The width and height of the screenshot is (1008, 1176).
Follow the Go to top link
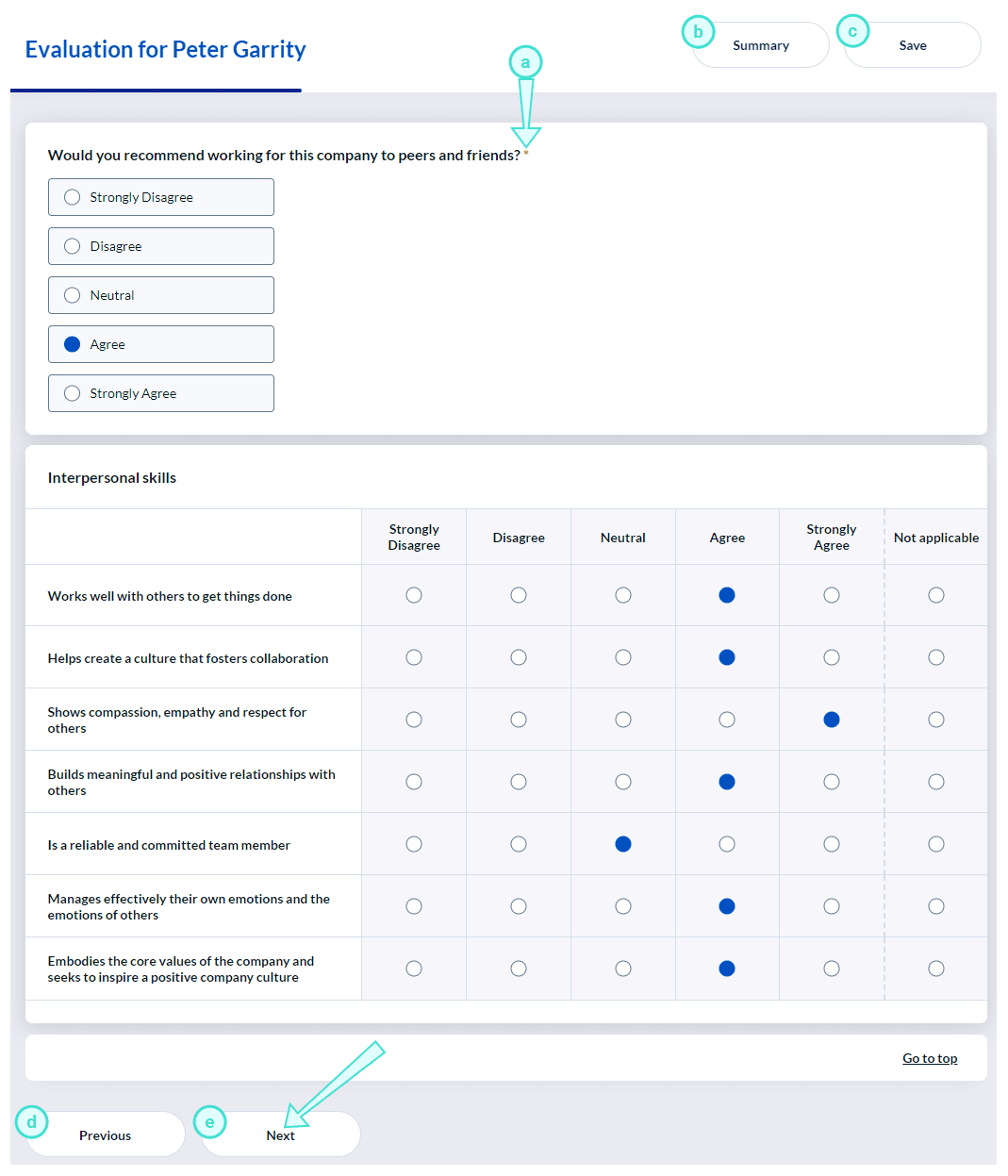[x=929, y=1058]
